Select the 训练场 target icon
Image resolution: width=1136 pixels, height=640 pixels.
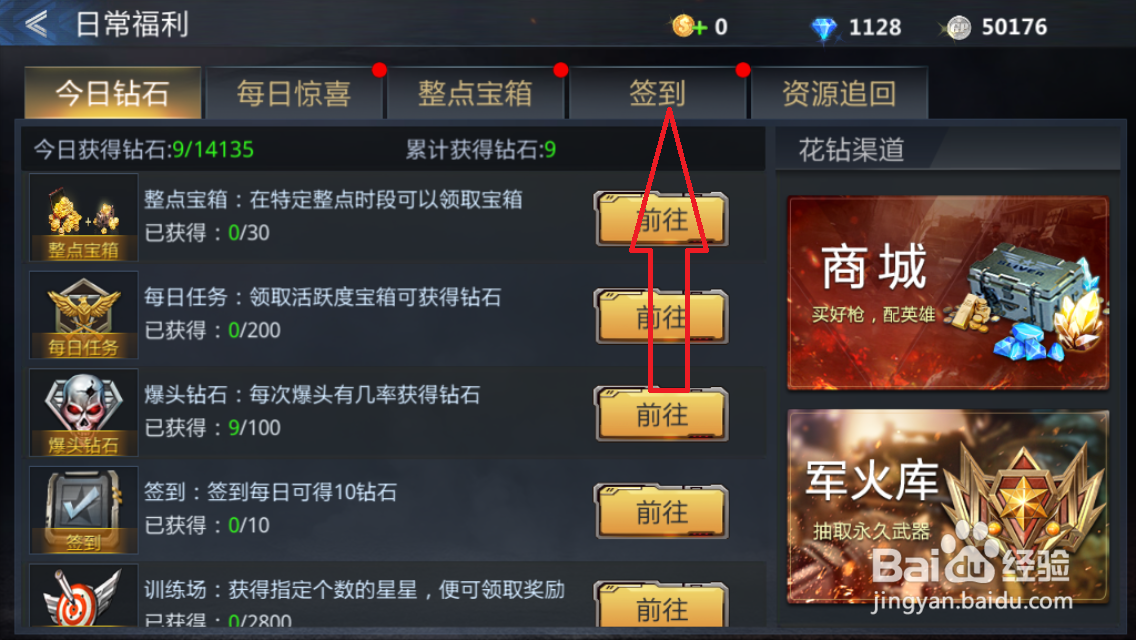pyautogui.click(x=83, y=596)
